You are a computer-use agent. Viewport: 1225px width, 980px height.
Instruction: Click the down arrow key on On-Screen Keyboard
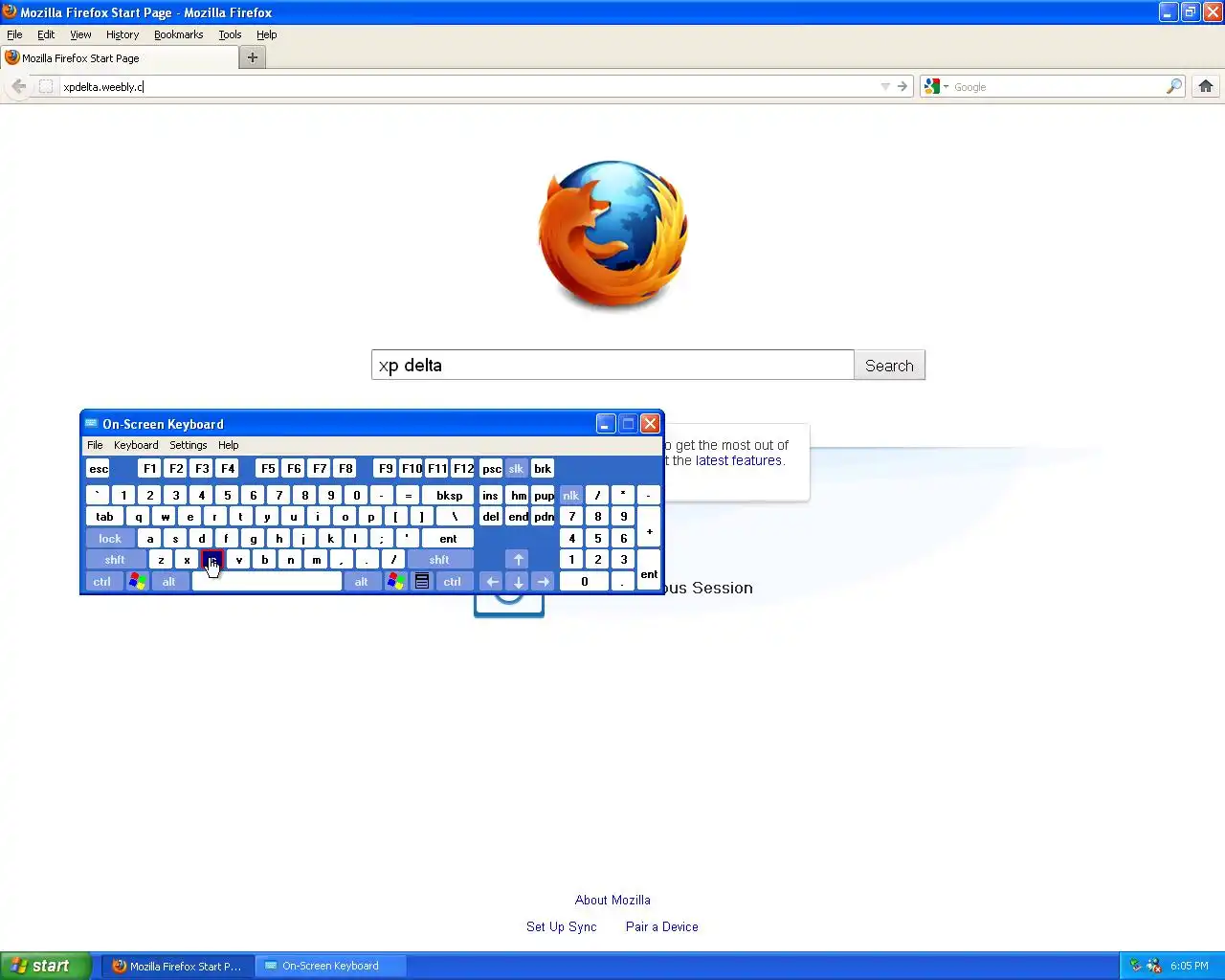point(518,581)
